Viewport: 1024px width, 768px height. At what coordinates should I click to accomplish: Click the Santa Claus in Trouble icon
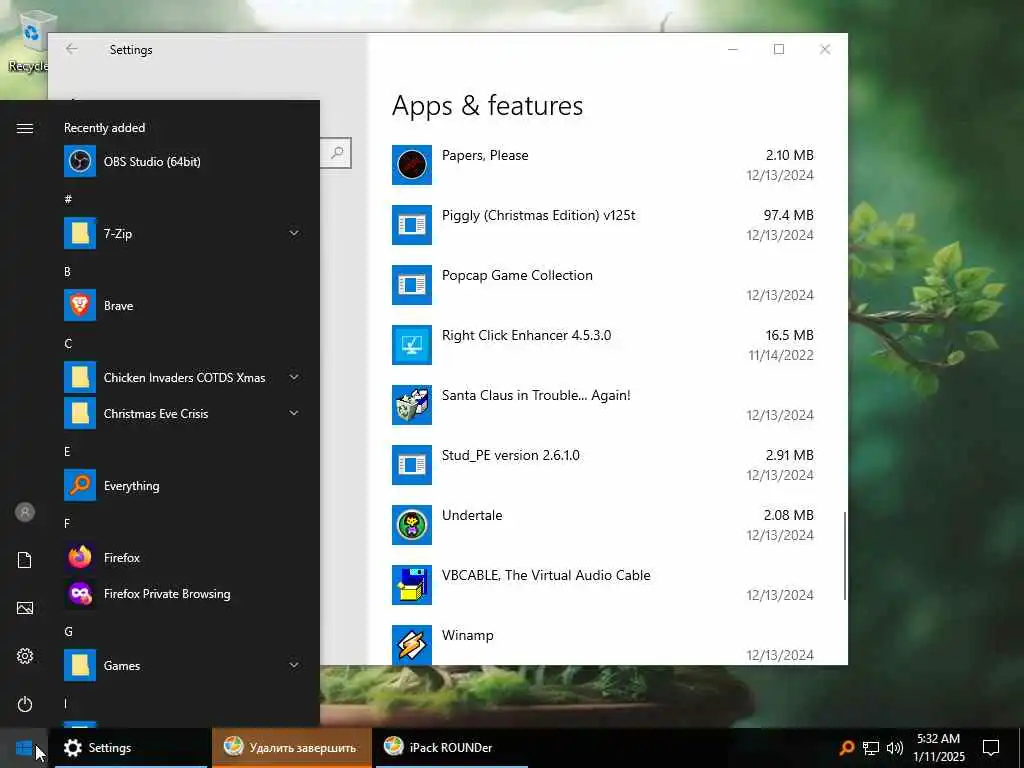[411, 405]
